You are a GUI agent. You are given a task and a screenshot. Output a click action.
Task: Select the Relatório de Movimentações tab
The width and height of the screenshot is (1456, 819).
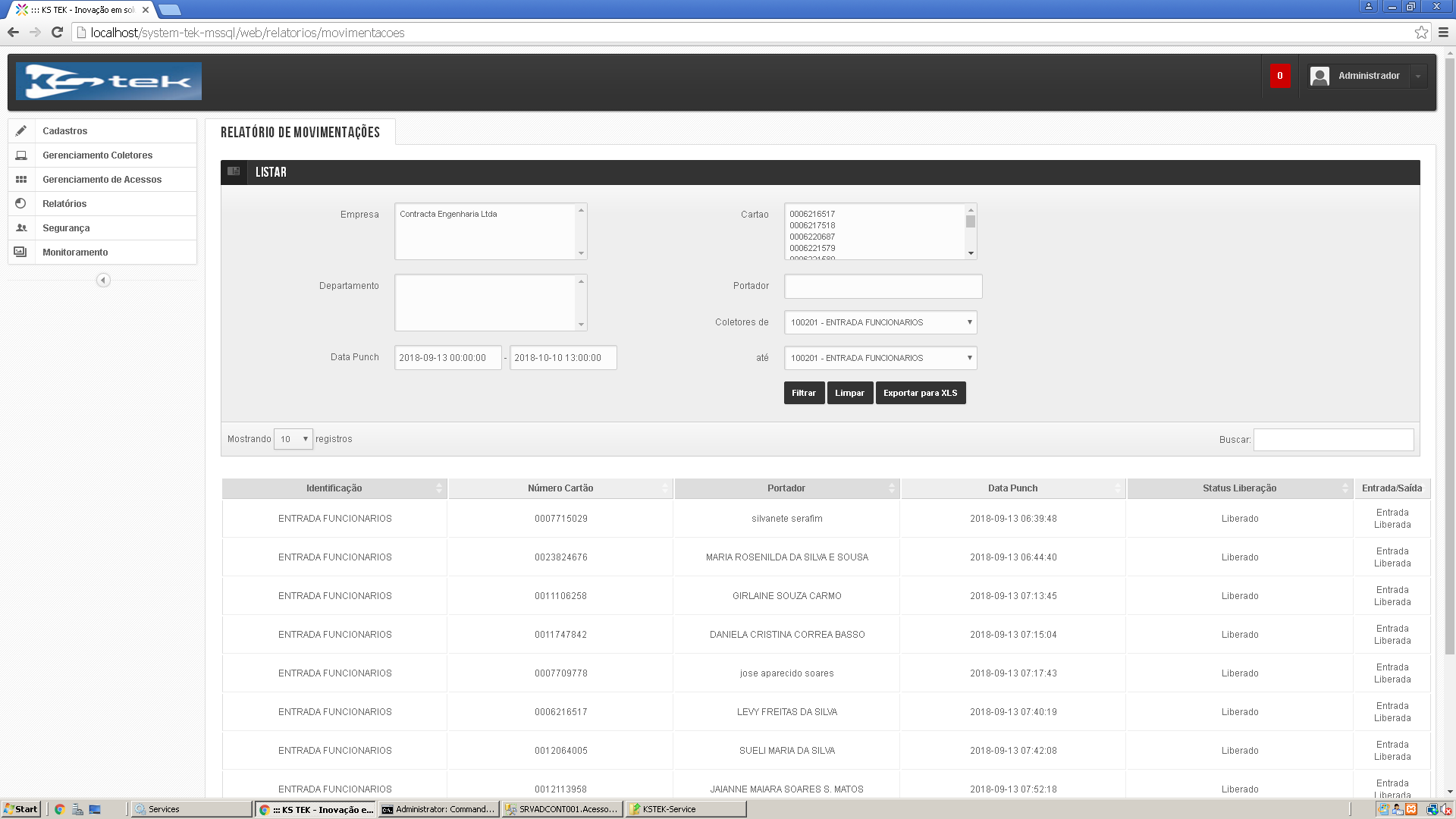(x=300, y=132)
